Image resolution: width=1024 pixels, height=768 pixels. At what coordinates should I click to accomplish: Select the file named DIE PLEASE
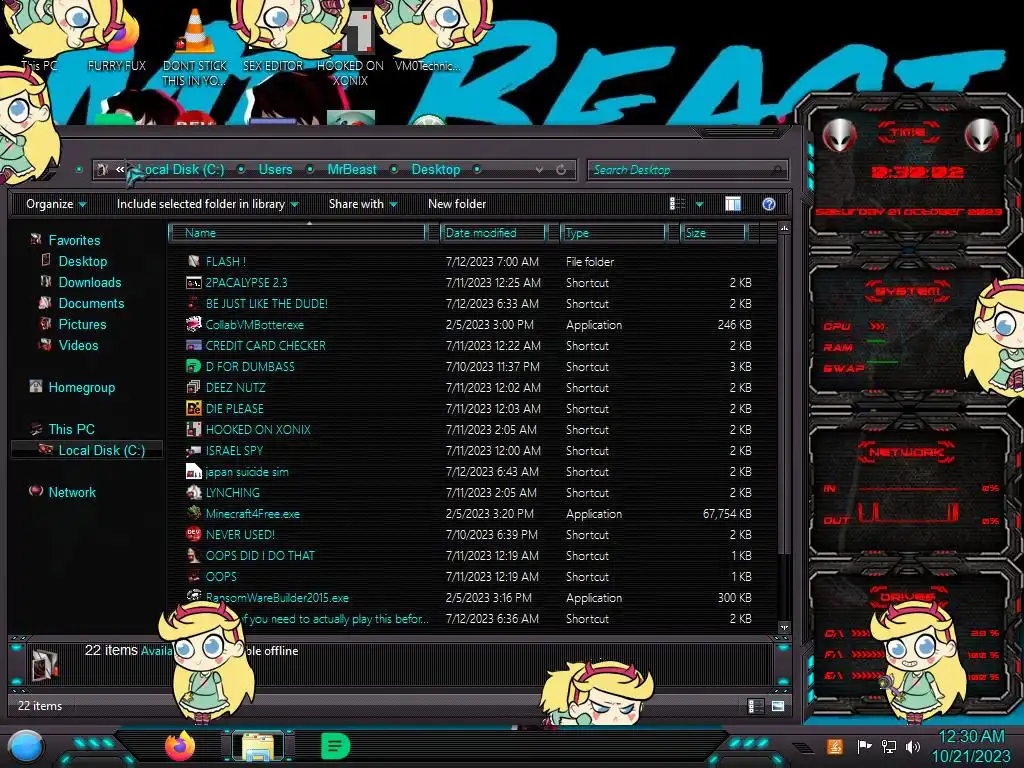click(234, 408)
